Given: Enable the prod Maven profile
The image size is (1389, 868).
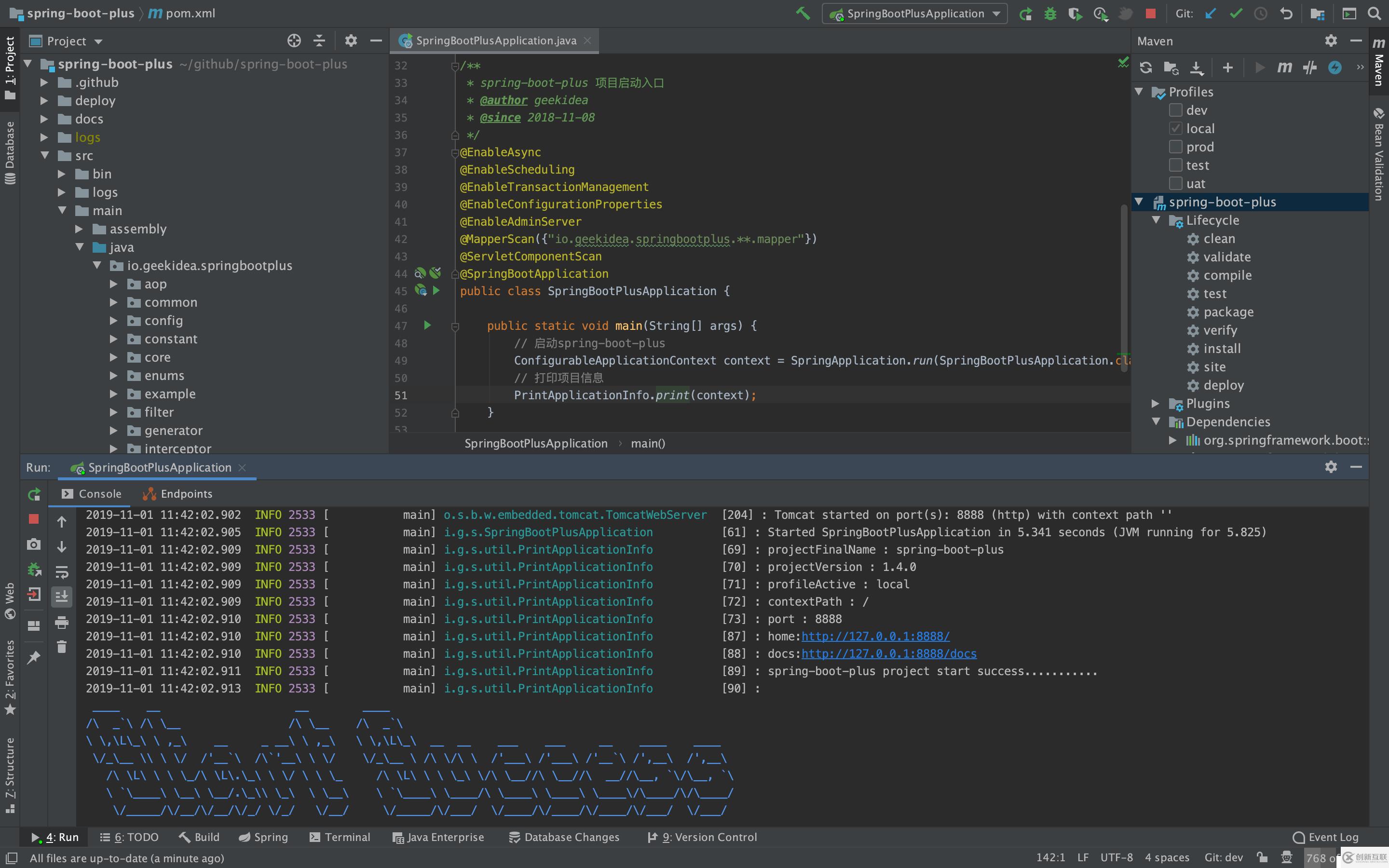Looking at the screenshot, I should coord(1175,146).
